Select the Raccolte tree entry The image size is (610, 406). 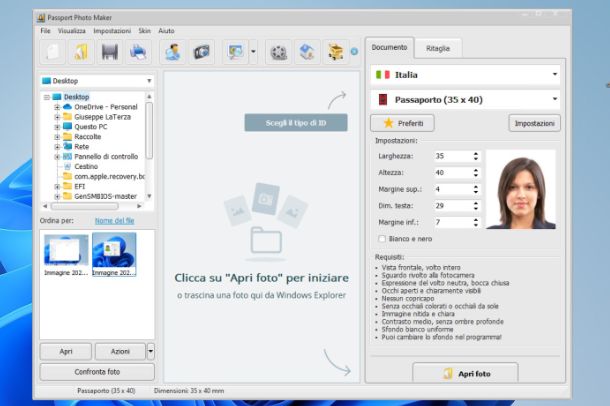pos(88,137)
